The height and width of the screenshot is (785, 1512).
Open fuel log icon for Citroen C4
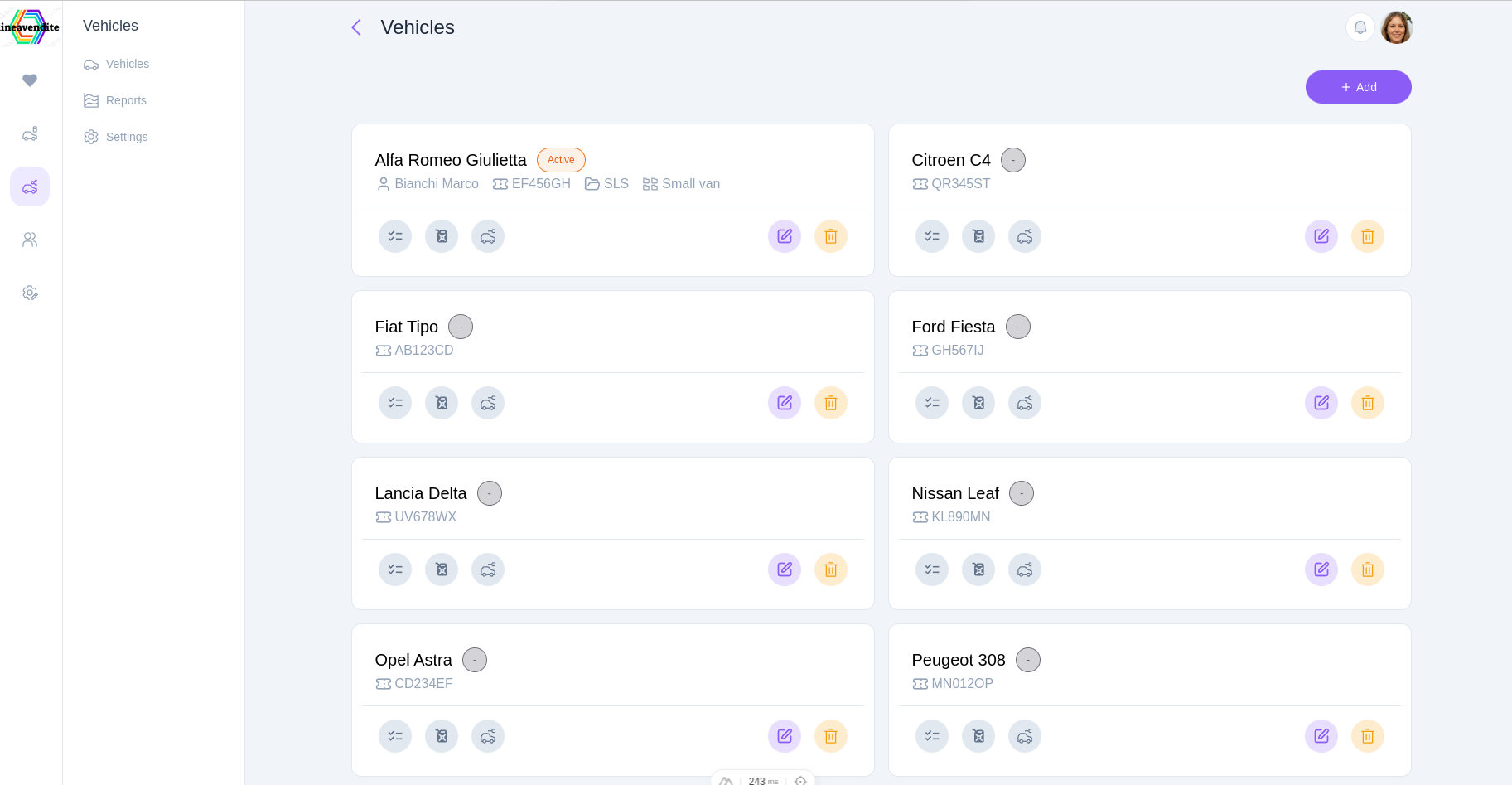[978, 236]
